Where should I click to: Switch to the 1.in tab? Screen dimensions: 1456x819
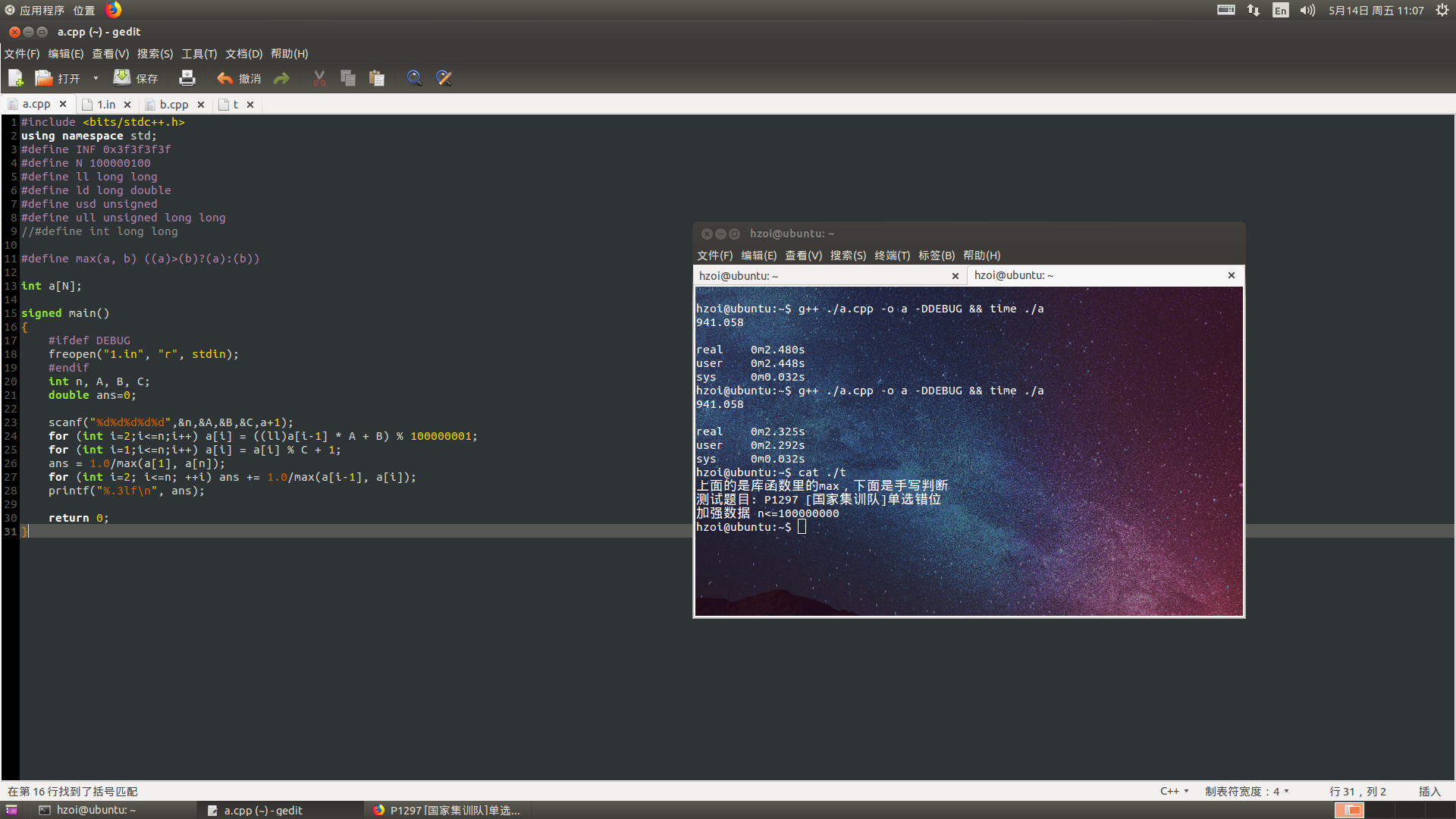[x=106, y=105]
